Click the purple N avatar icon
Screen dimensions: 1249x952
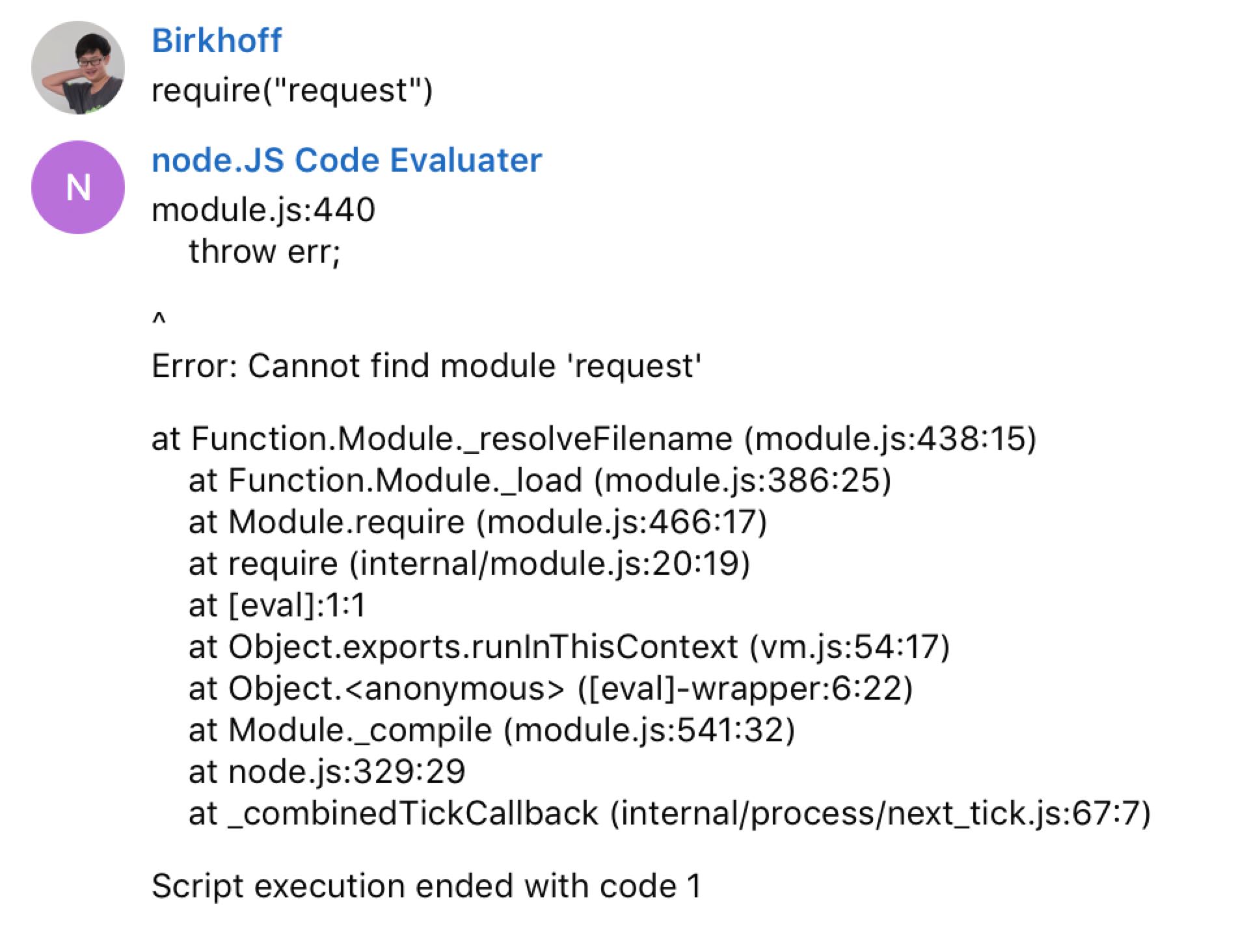[x=78, y=187]
